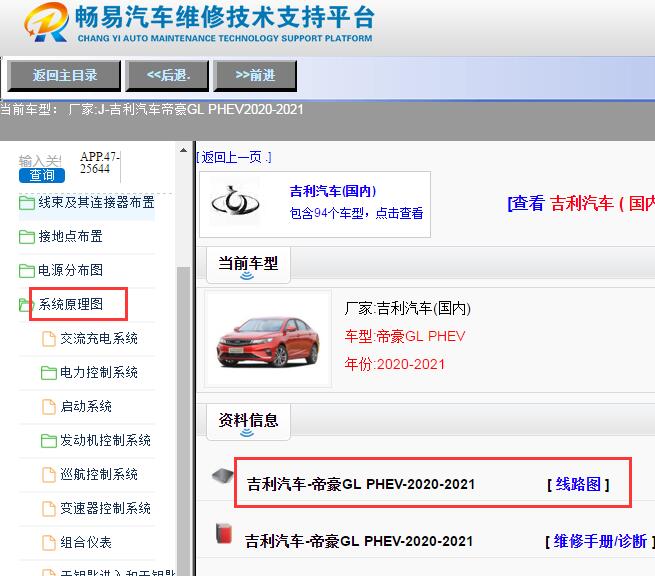Focus the keyword search input field
Image resolution: width=655 pixels, height=576 pixels.
coord(41,161)
